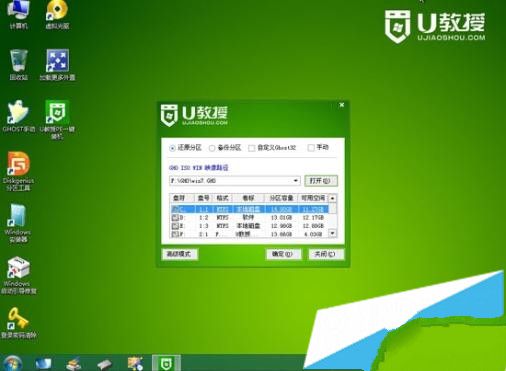The height and width of the screenshot is (371, 506).
Task: Open the Windows Start orb
Action: point(13,363)
